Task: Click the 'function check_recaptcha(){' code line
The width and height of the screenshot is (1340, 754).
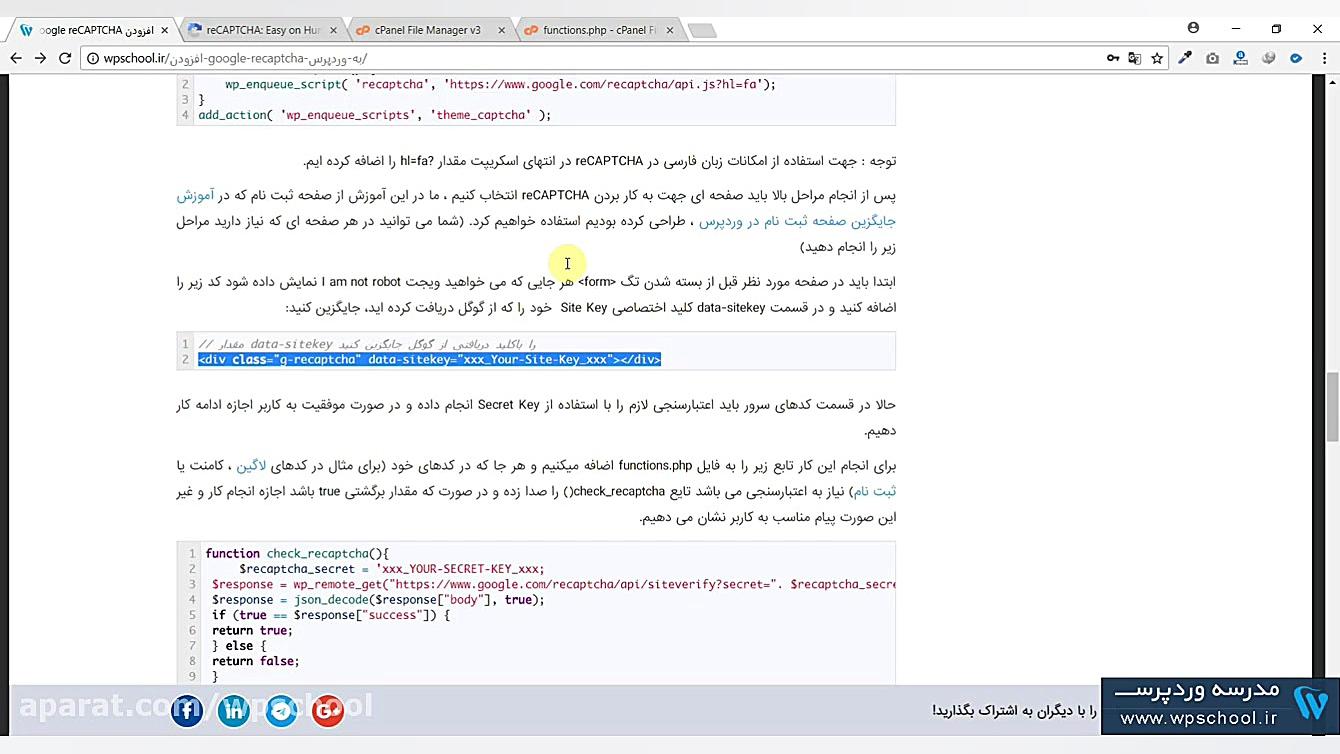Action: 297,553
